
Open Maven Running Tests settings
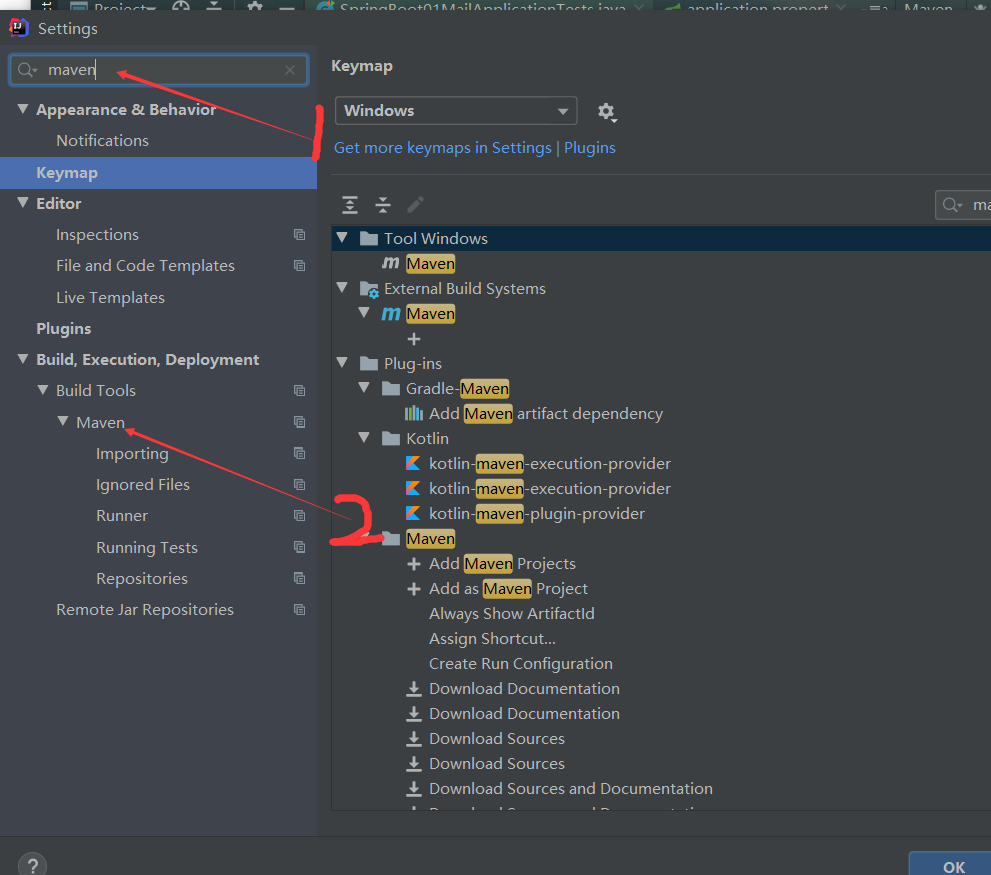click(x=147, y=547)
